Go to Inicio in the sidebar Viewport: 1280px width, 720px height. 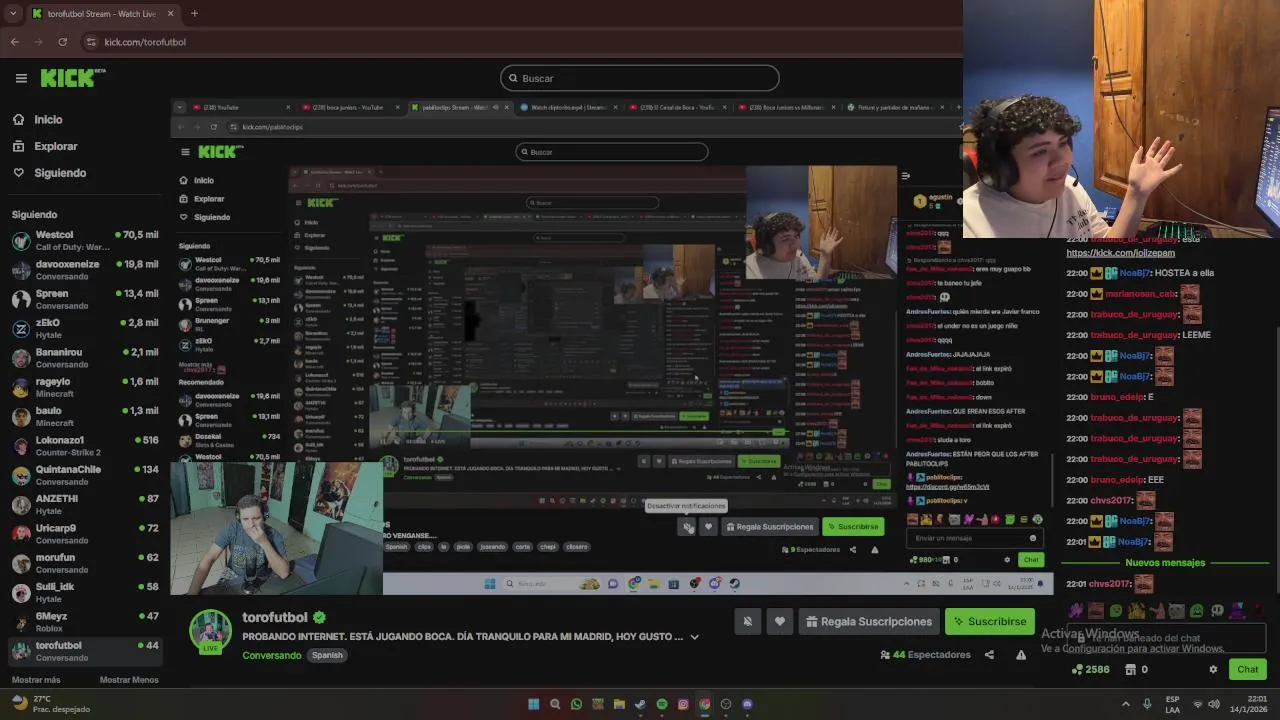(x=48, y=119)
